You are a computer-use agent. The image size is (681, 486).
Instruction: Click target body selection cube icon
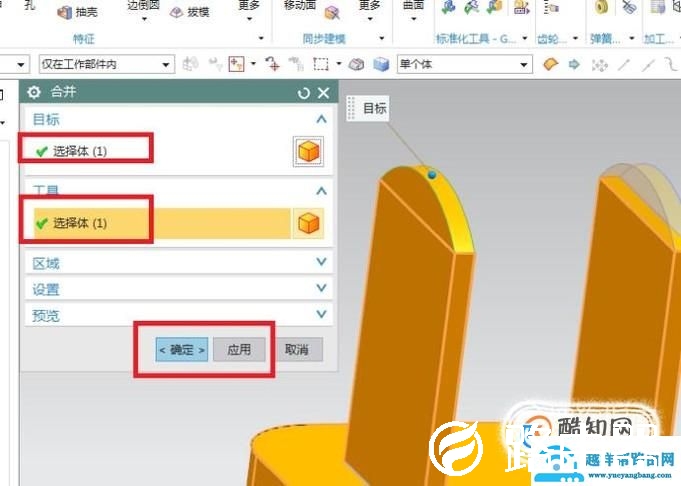pos(308,151)
